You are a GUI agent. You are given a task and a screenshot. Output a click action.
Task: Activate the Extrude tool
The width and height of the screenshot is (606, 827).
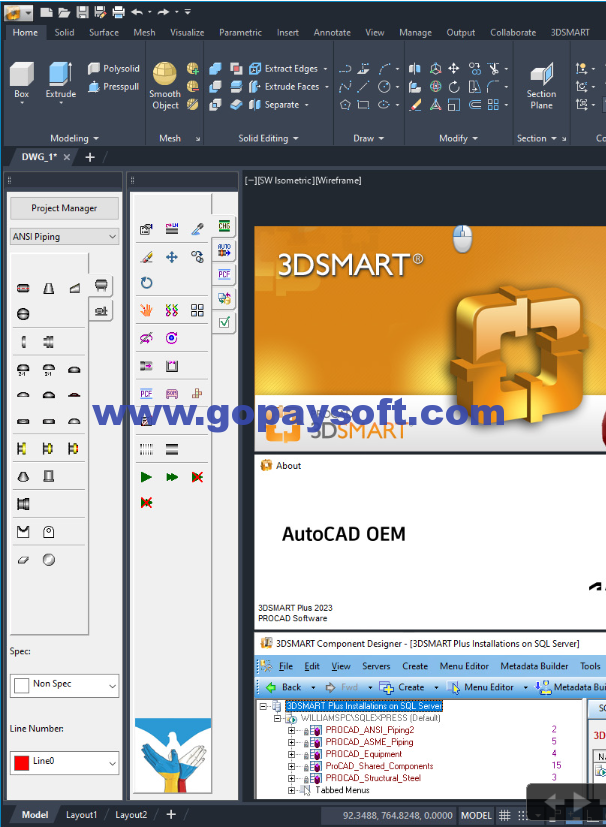[61, 80]
